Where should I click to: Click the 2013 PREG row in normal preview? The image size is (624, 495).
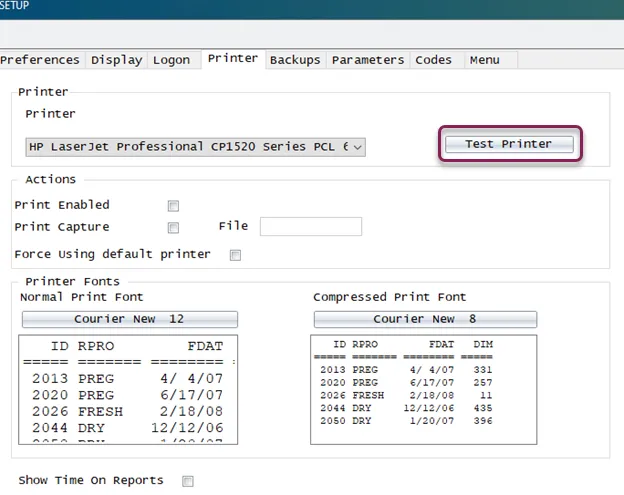click(127, 378)
